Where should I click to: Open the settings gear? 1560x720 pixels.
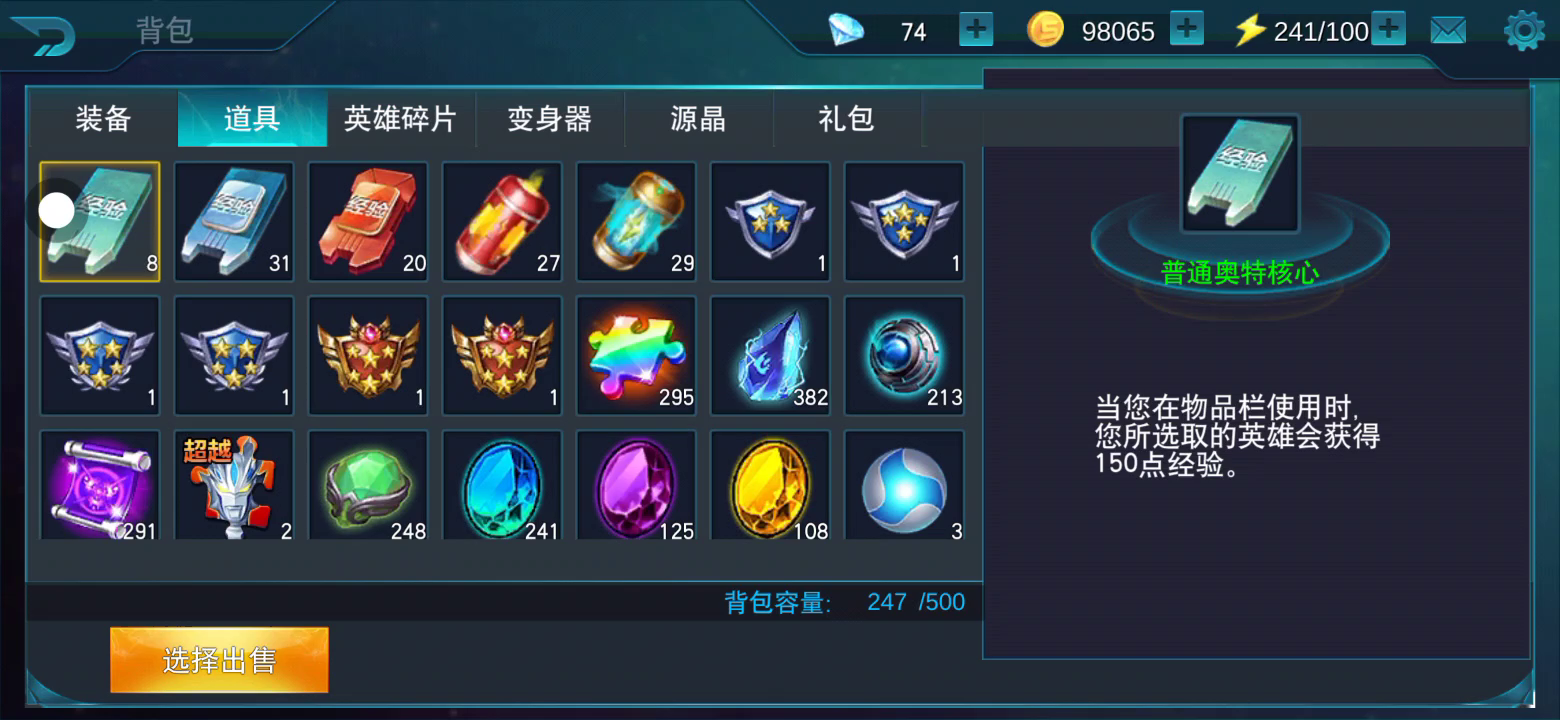1524,31
